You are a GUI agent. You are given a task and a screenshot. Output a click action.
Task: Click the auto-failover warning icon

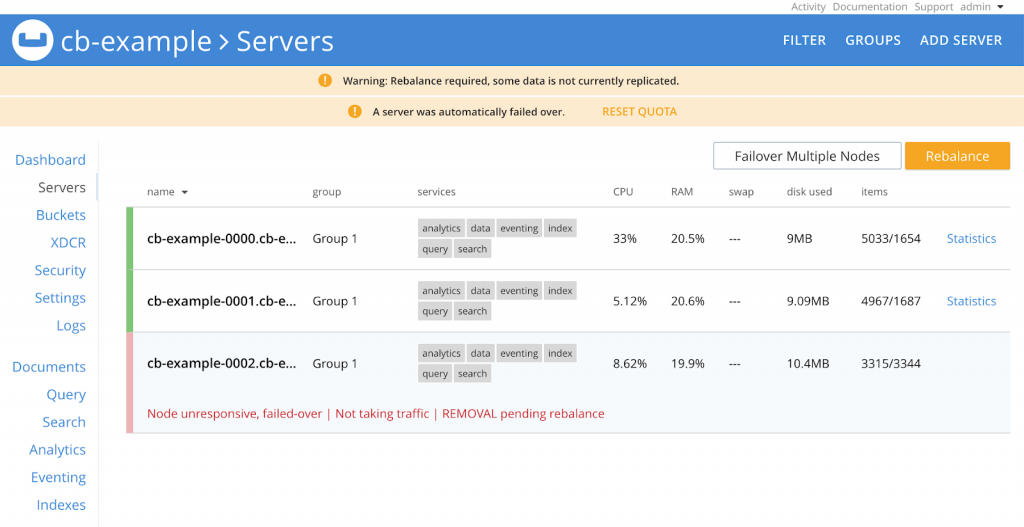[355, 111]
